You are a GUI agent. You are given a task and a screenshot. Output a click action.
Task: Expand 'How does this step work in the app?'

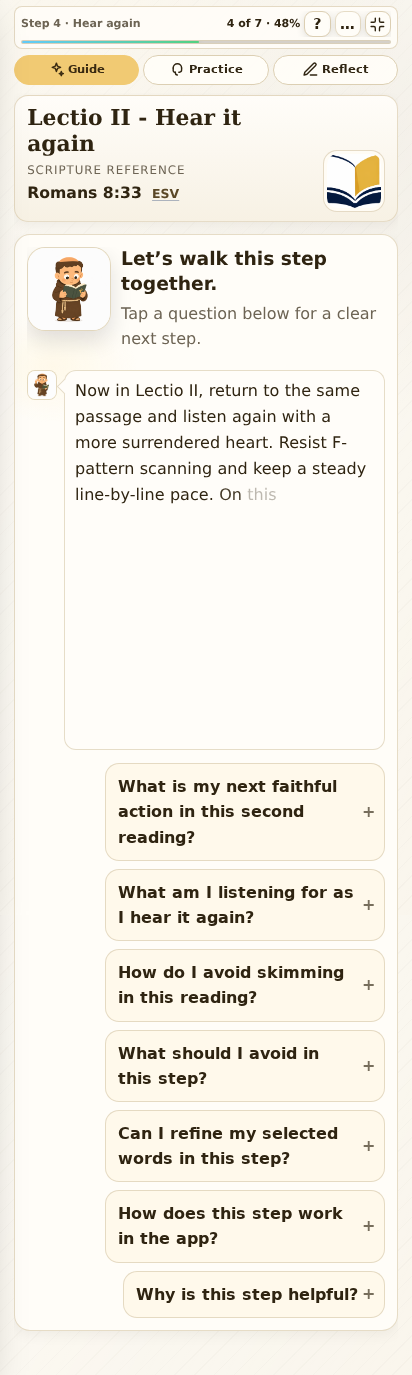coord(245,1226)
